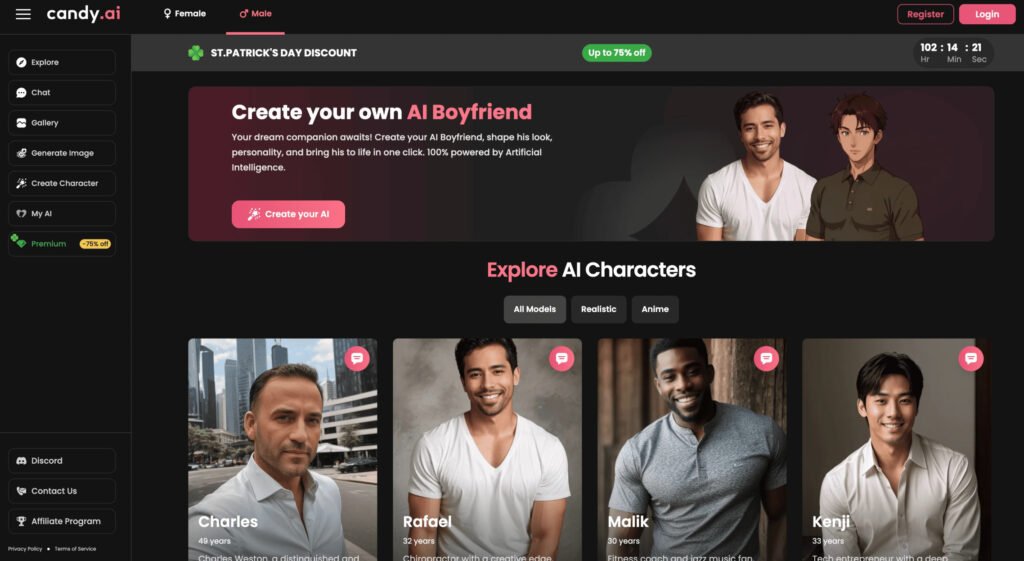Open the hamburger menu icon

click(23, 14)
